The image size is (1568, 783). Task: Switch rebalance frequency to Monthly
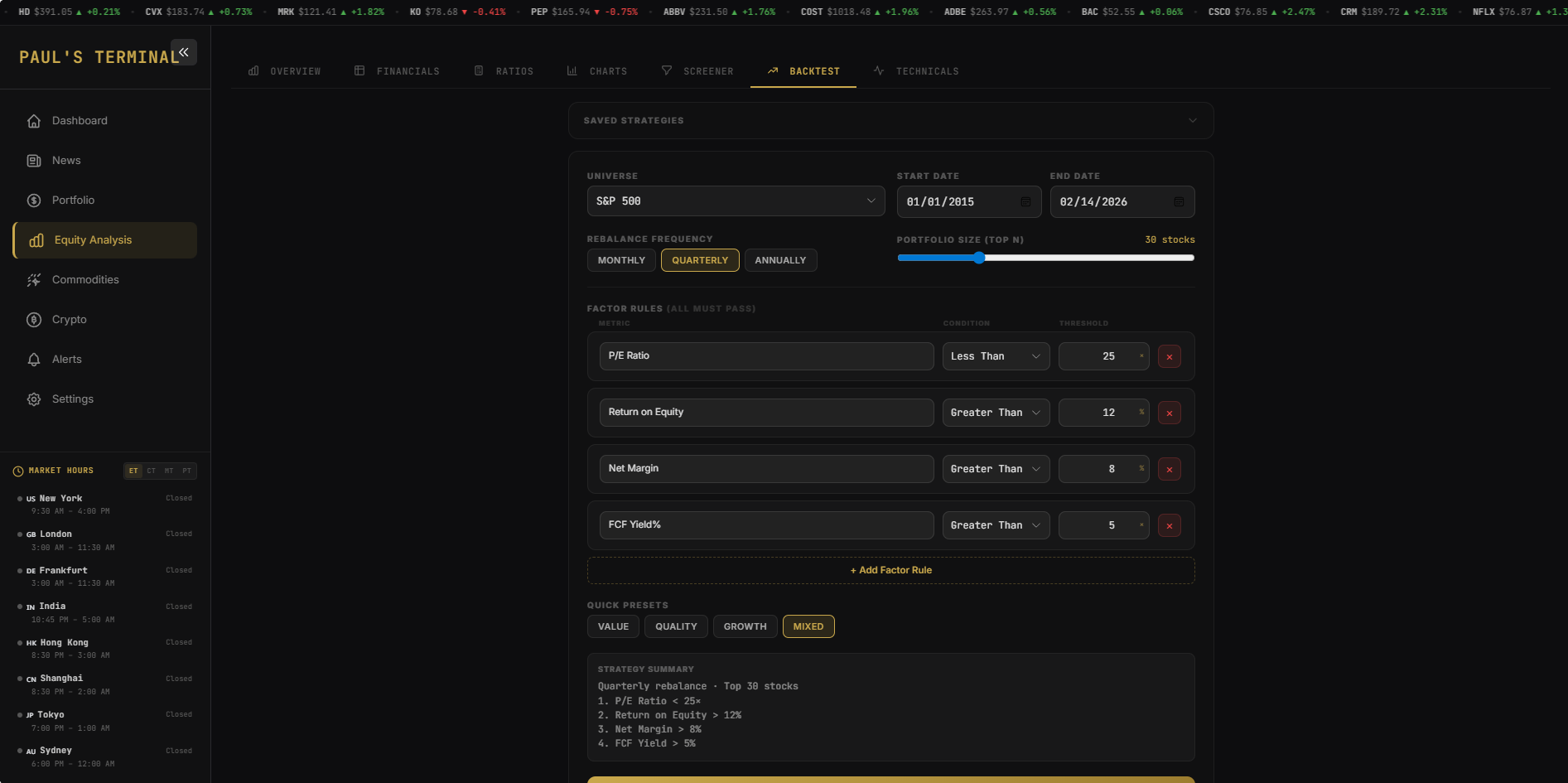click(x=621, y=259)
